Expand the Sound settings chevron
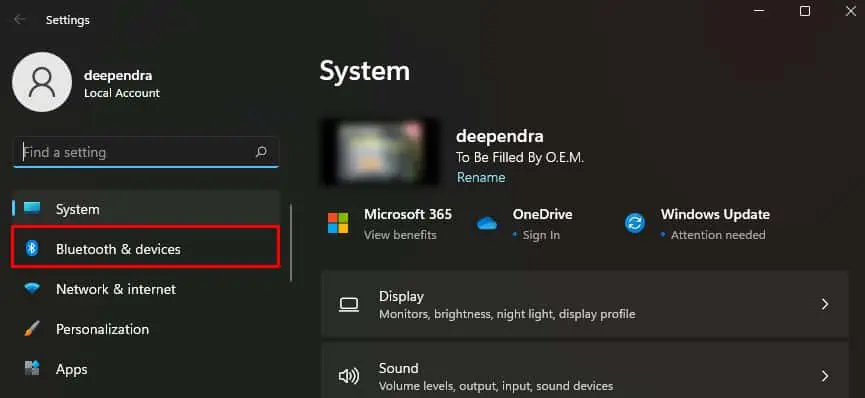The width and height of the screenshot is (865, 398). click(825, 376)
